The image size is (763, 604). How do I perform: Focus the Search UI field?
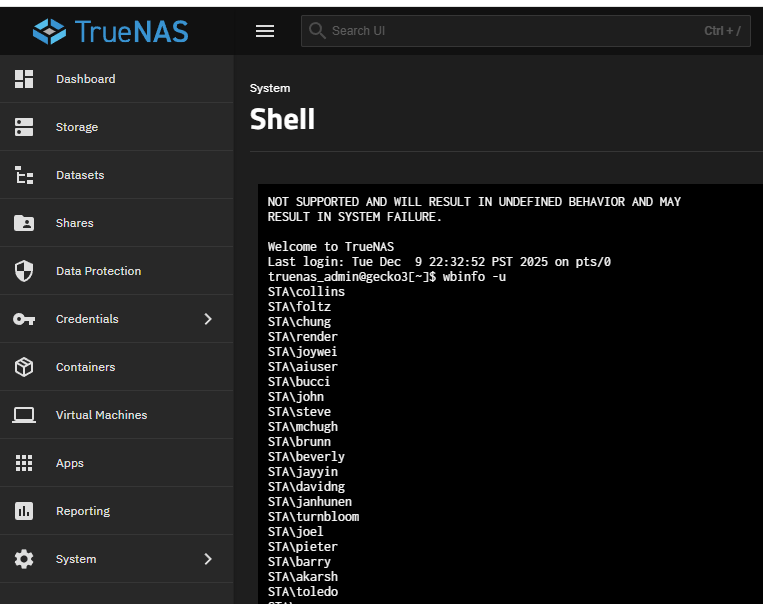coord(526,31)
